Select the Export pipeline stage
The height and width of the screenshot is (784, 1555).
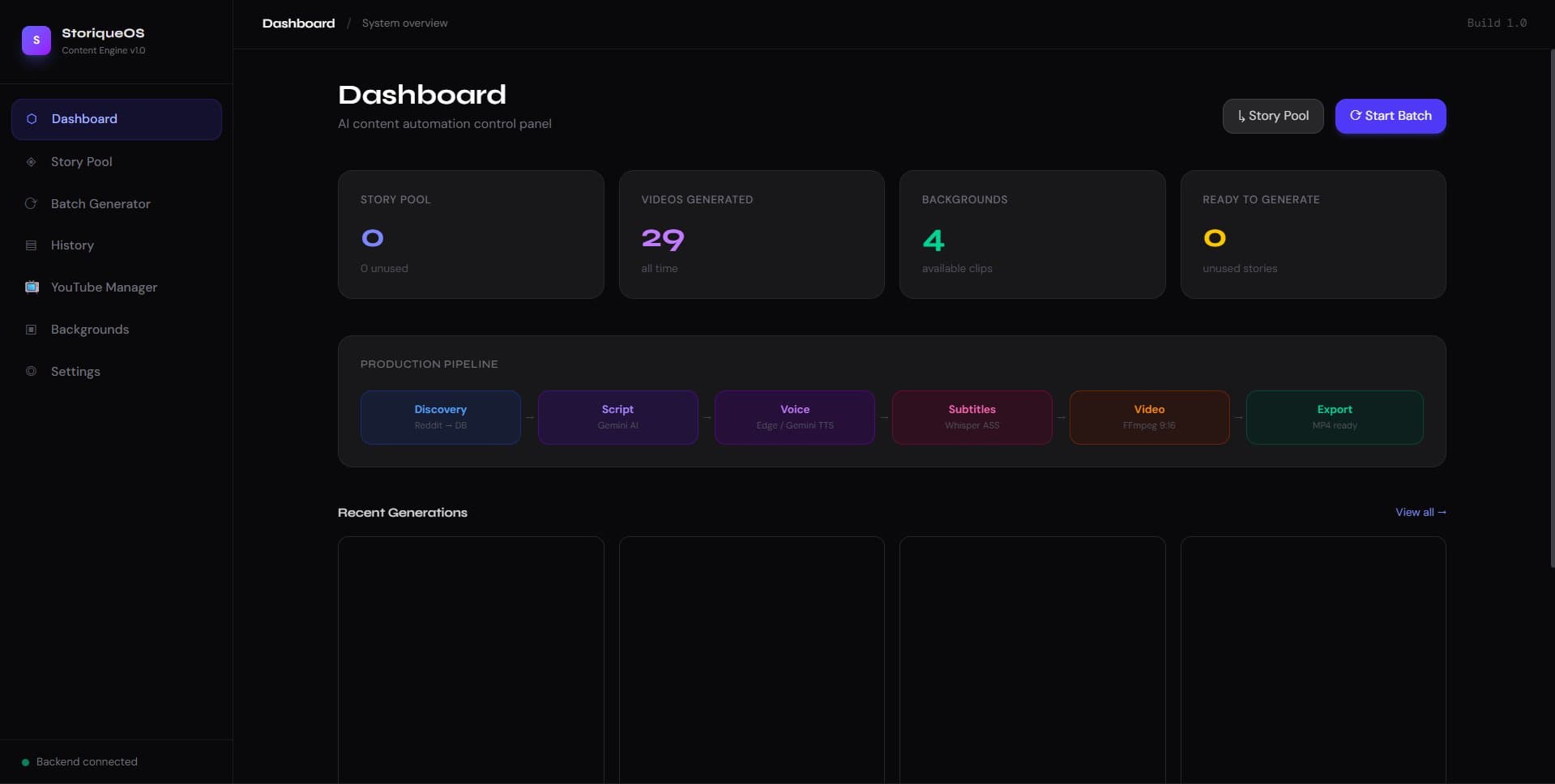click(x=1335, y=417)
